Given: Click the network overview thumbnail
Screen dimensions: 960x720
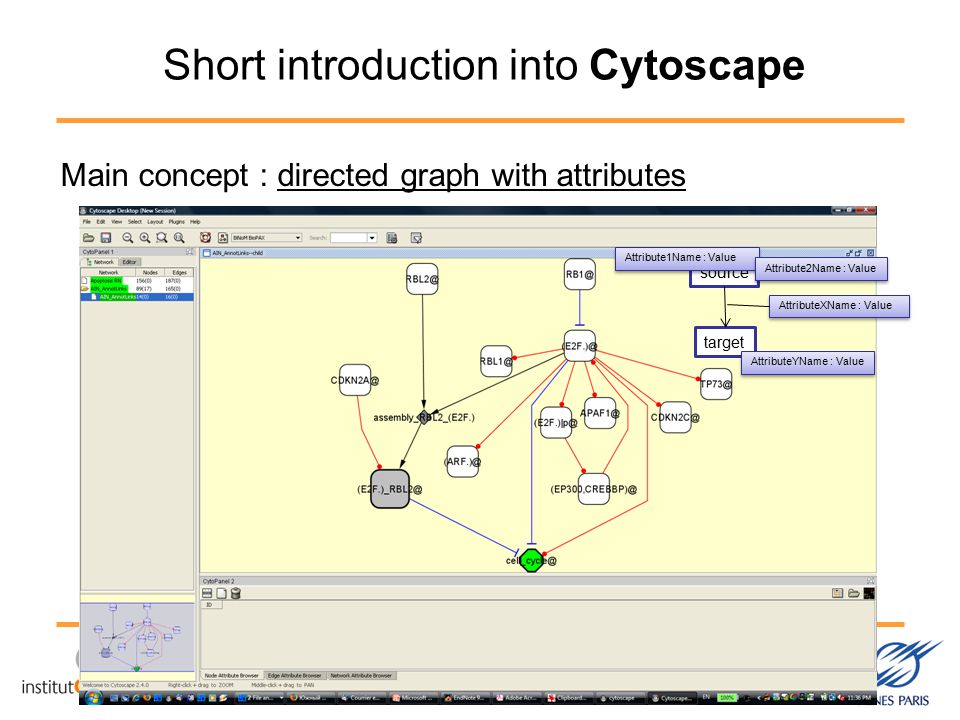Looking at the screenshot, I should 137,637.
